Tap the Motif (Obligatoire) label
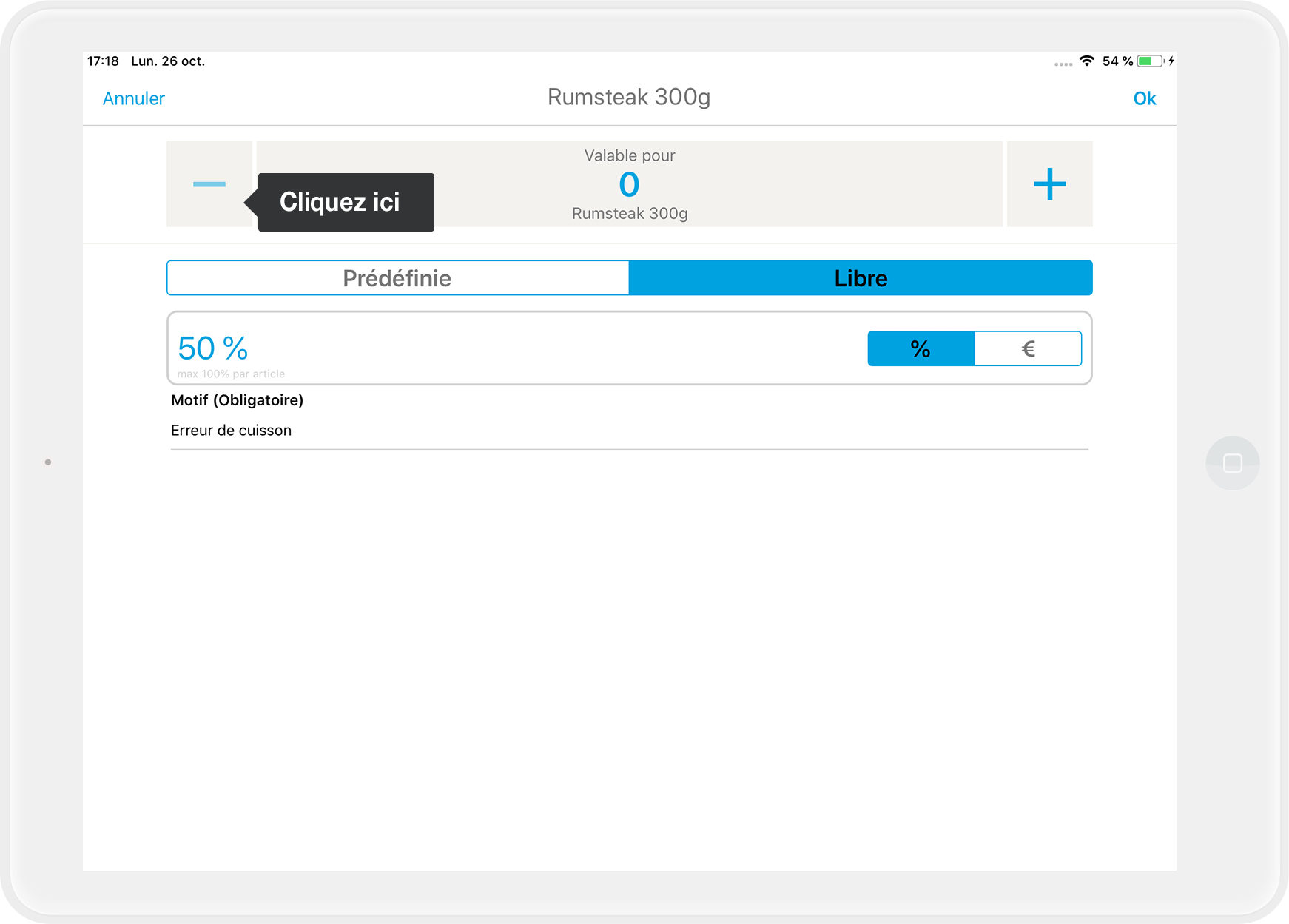The image size is (1289, 924). tap(238, 400)
